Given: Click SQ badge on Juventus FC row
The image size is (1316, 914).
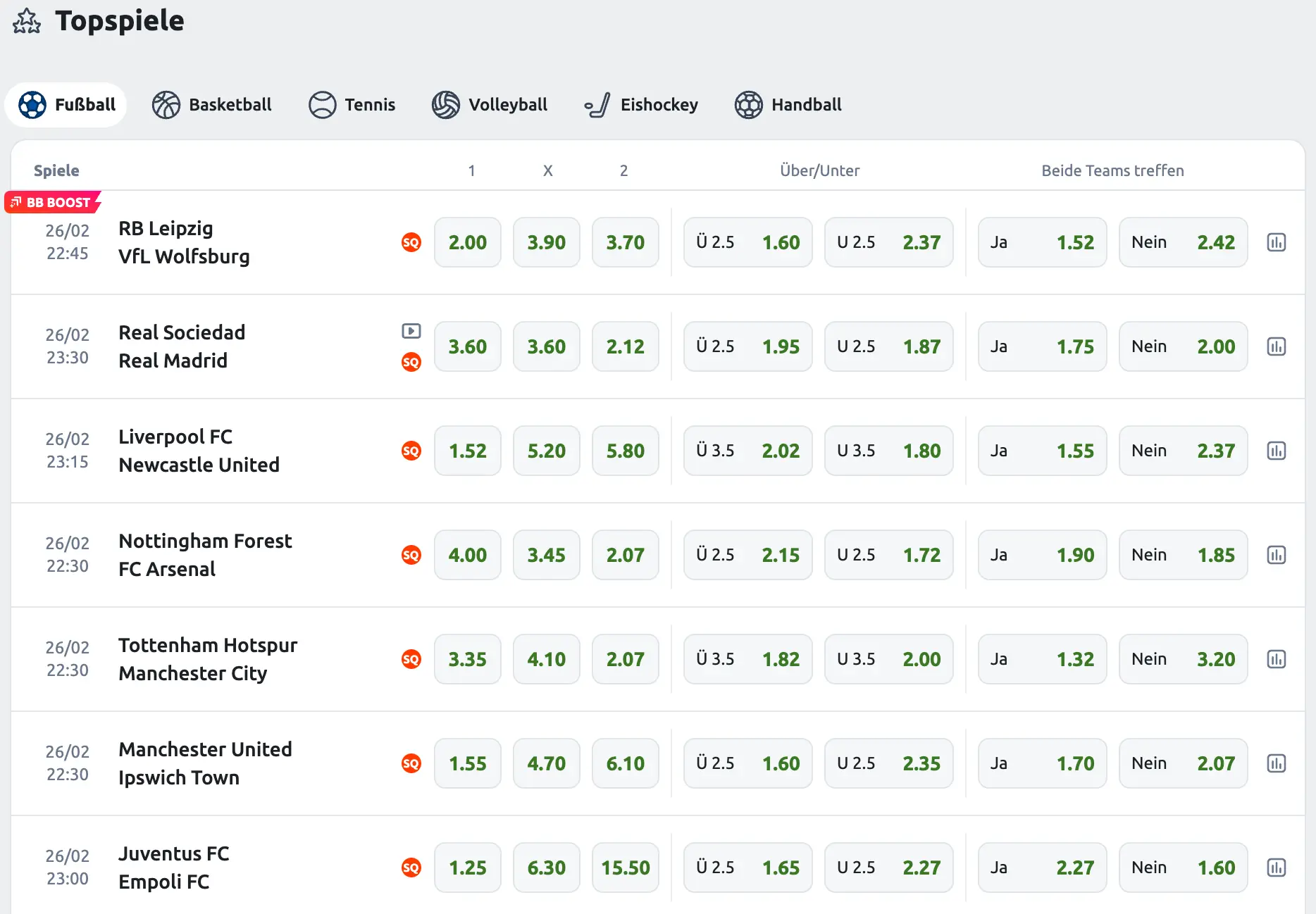Looking at the screenshot, I should 411,868.
